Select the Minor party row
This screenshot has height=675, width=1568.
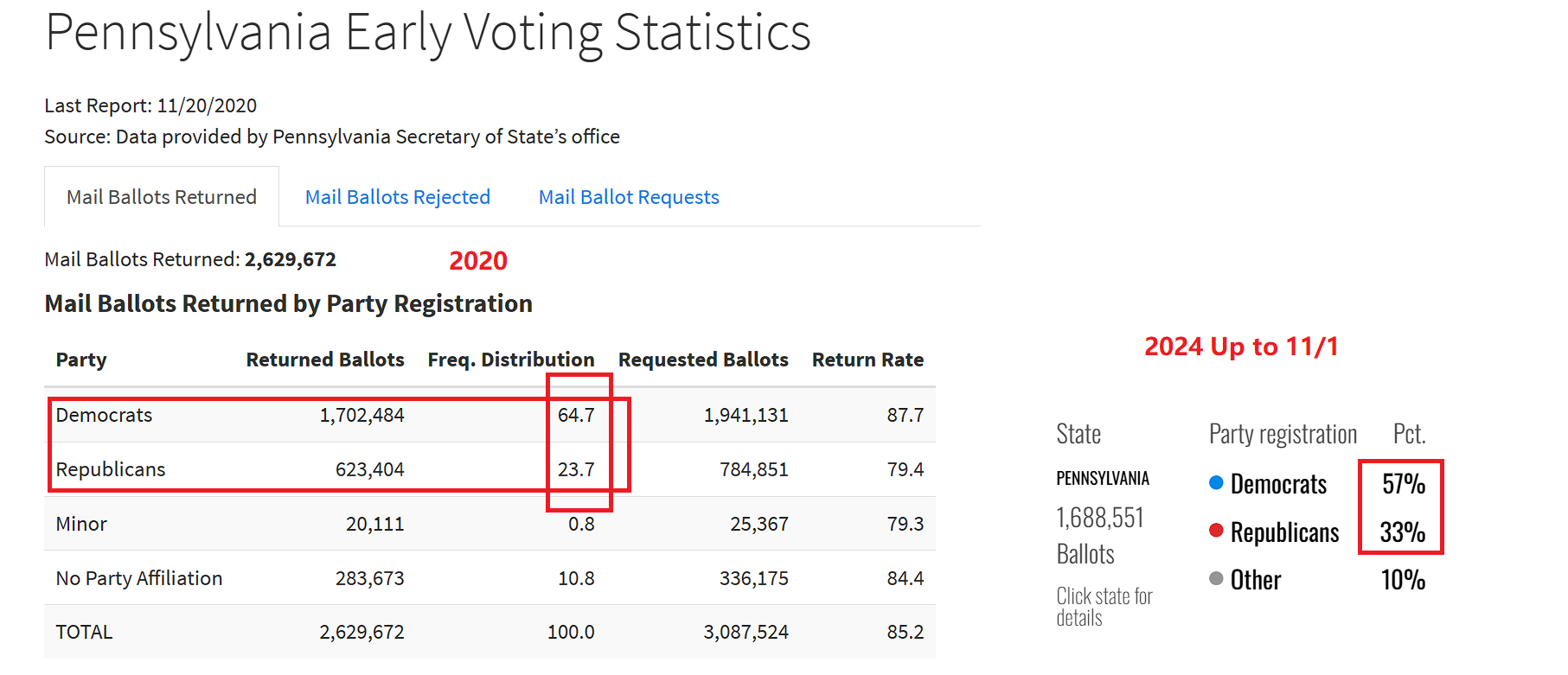81,524
